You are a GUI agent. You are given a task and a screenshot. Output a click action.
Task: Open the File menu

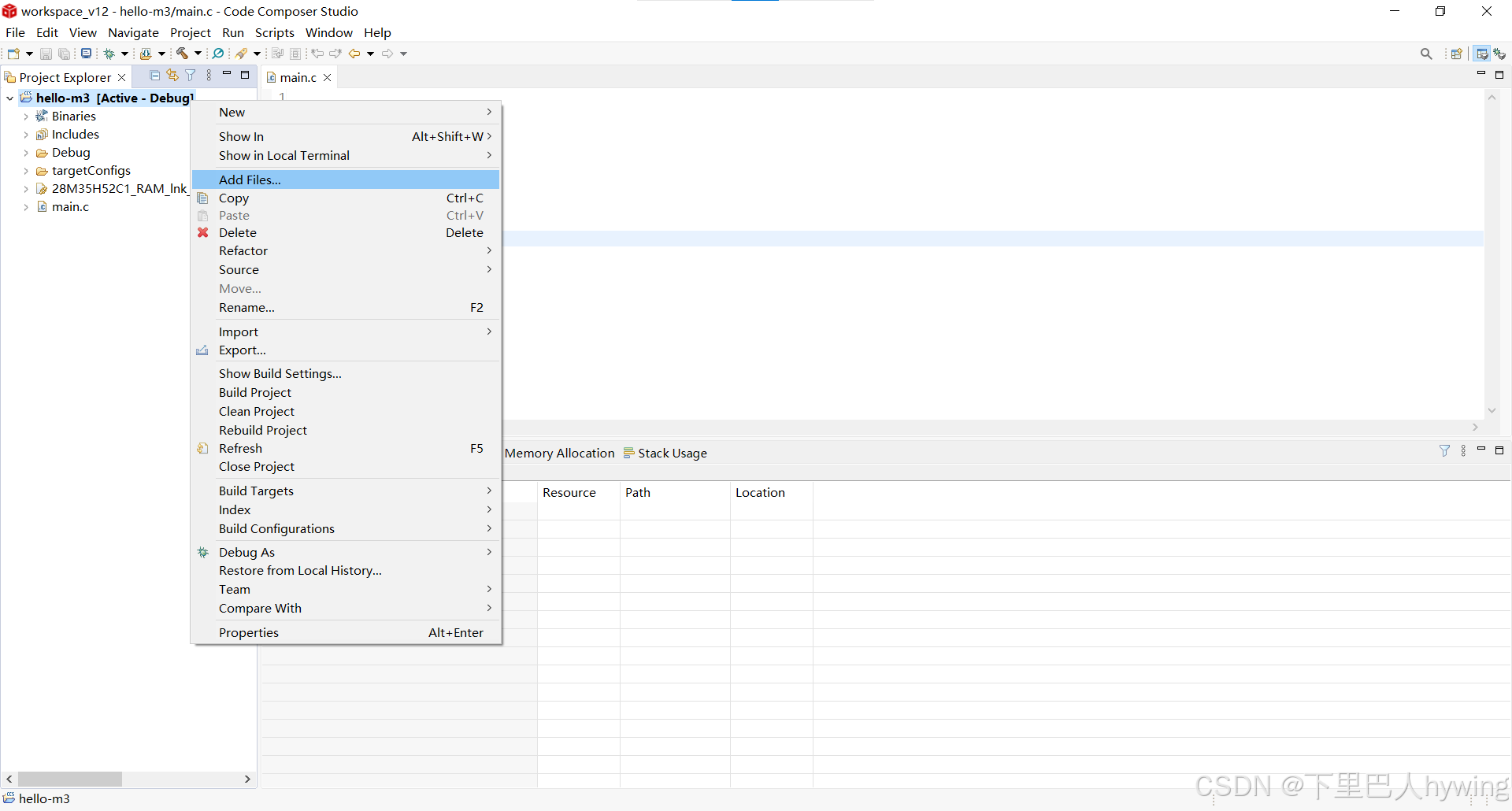(15, 32)
